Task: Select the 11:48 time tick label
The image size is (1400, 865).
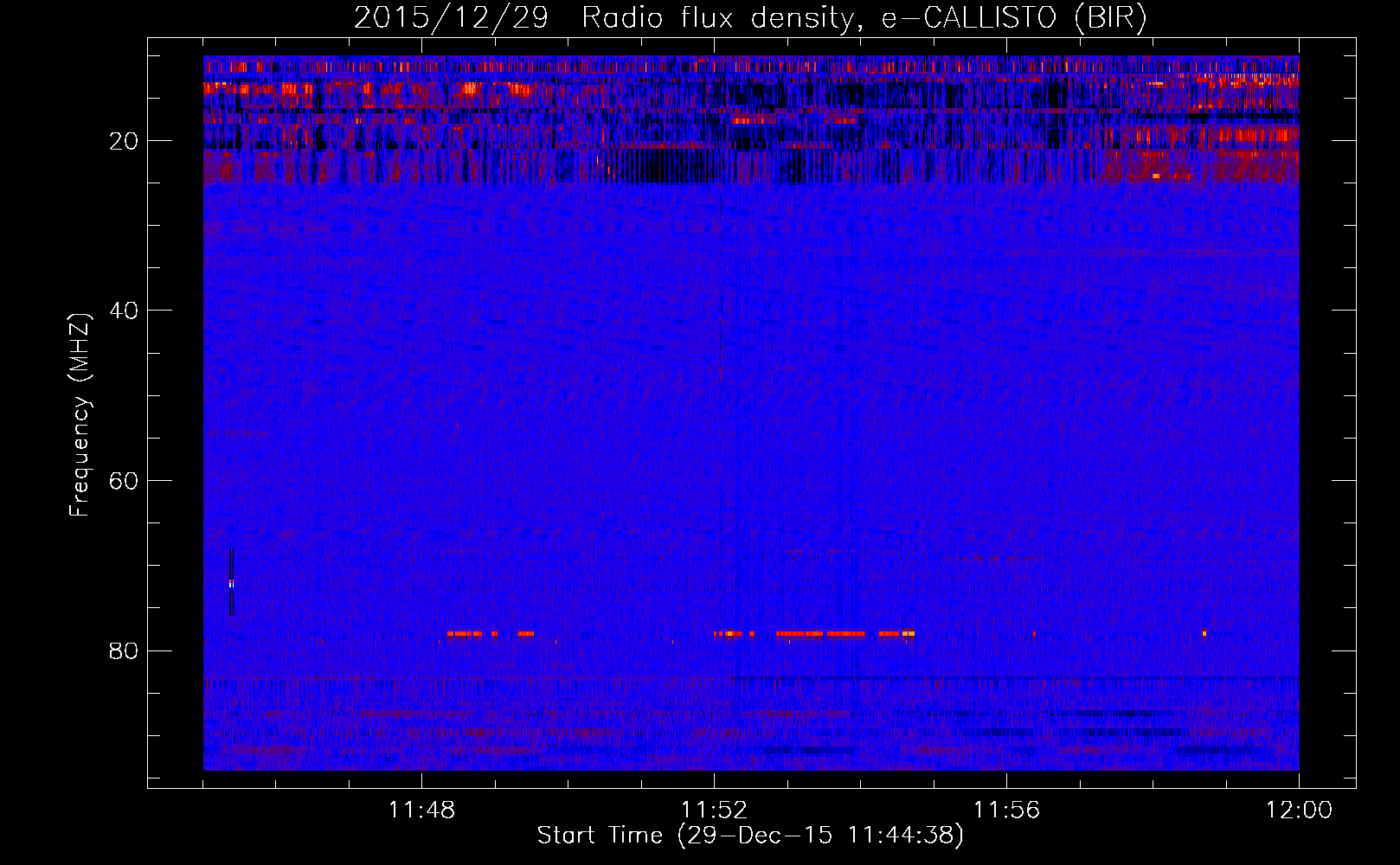Action: tap(421, 811)
